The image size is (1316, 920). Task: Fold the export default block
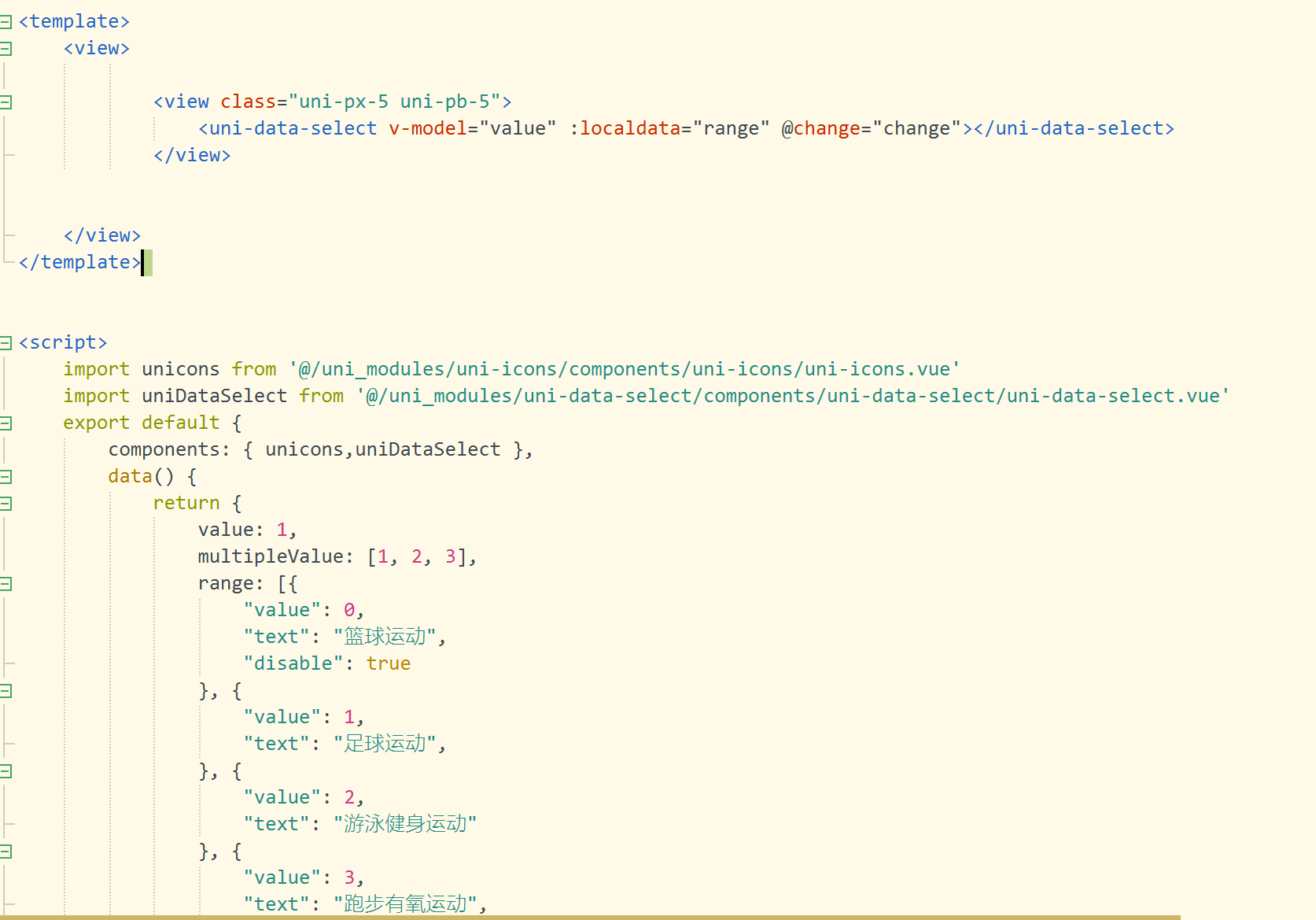point(6,423)
